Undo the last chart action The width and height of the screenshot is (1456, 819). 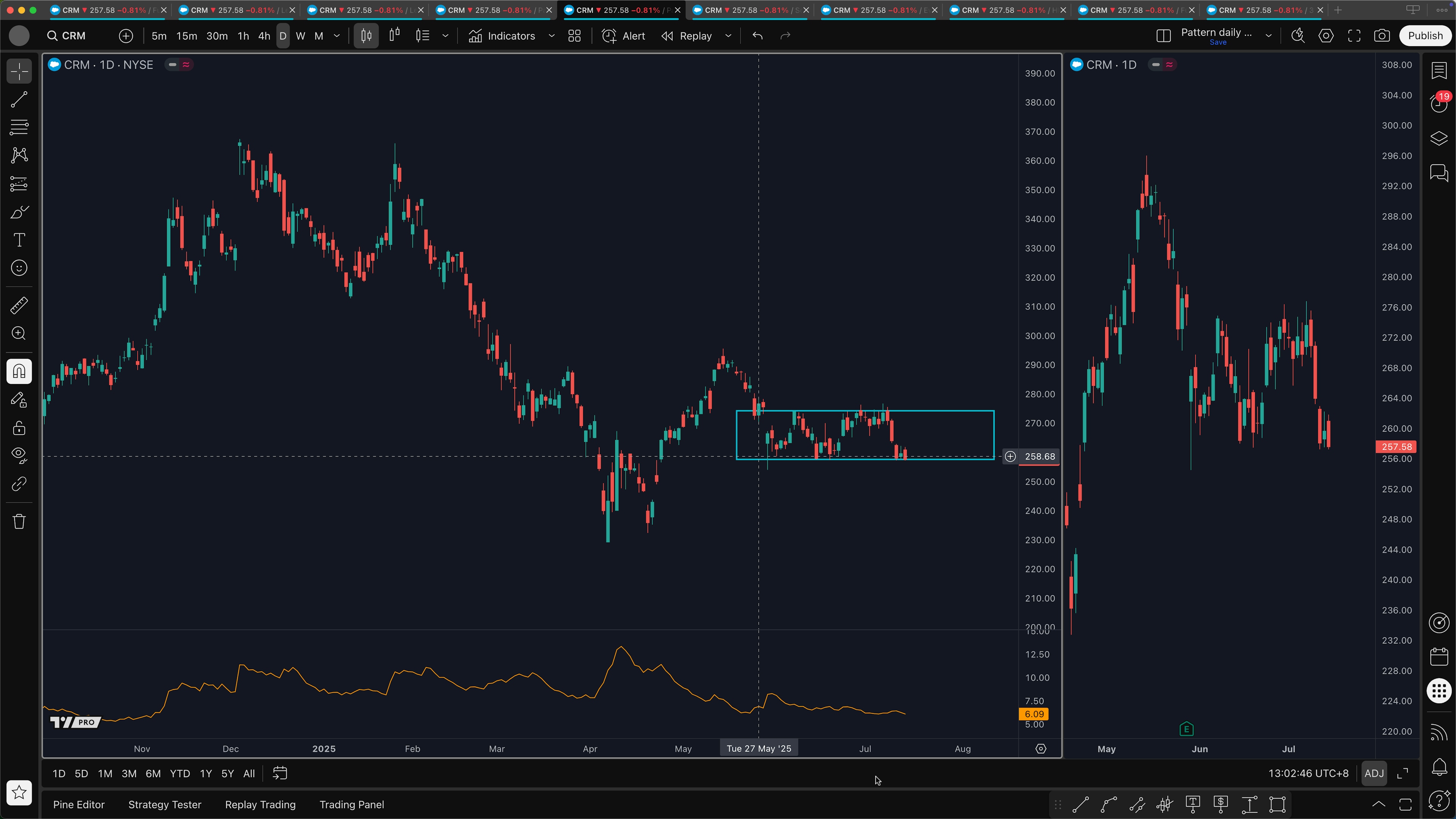click(758, 36)
